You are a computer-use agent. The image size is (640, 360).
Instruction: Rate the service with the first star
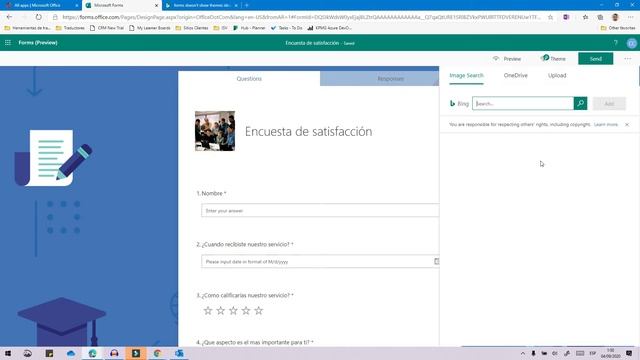208,311
